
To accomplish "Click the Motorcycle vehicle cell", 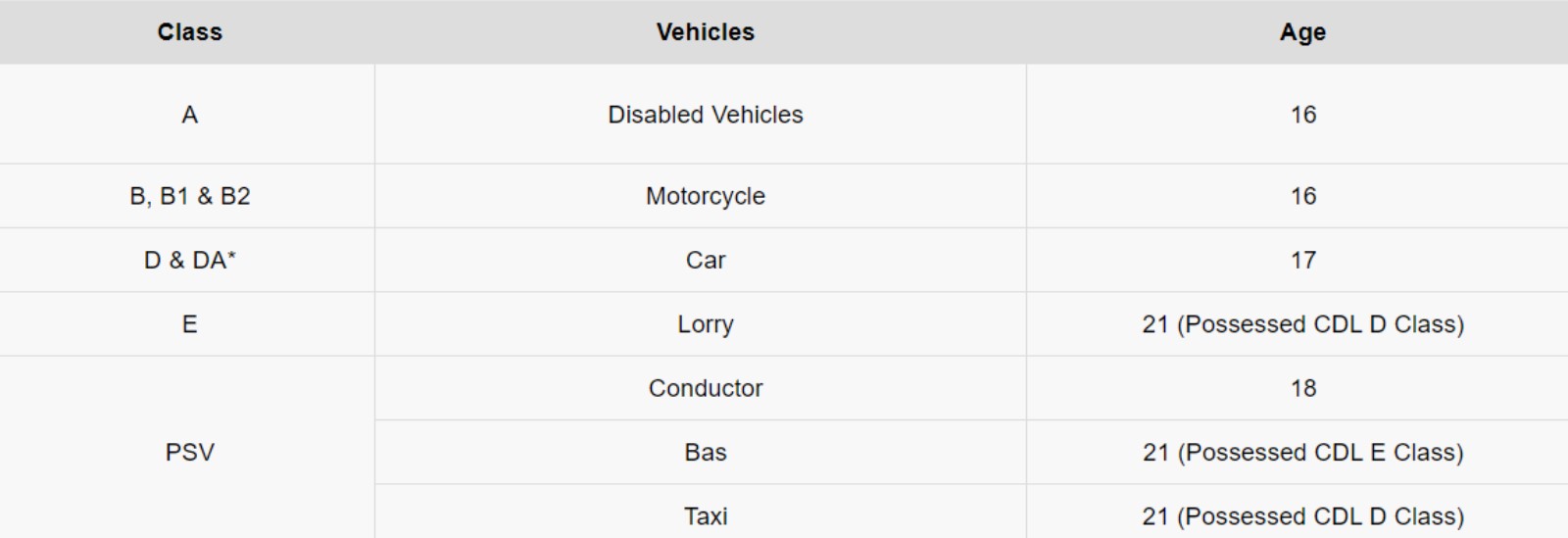I will point(705,196).
